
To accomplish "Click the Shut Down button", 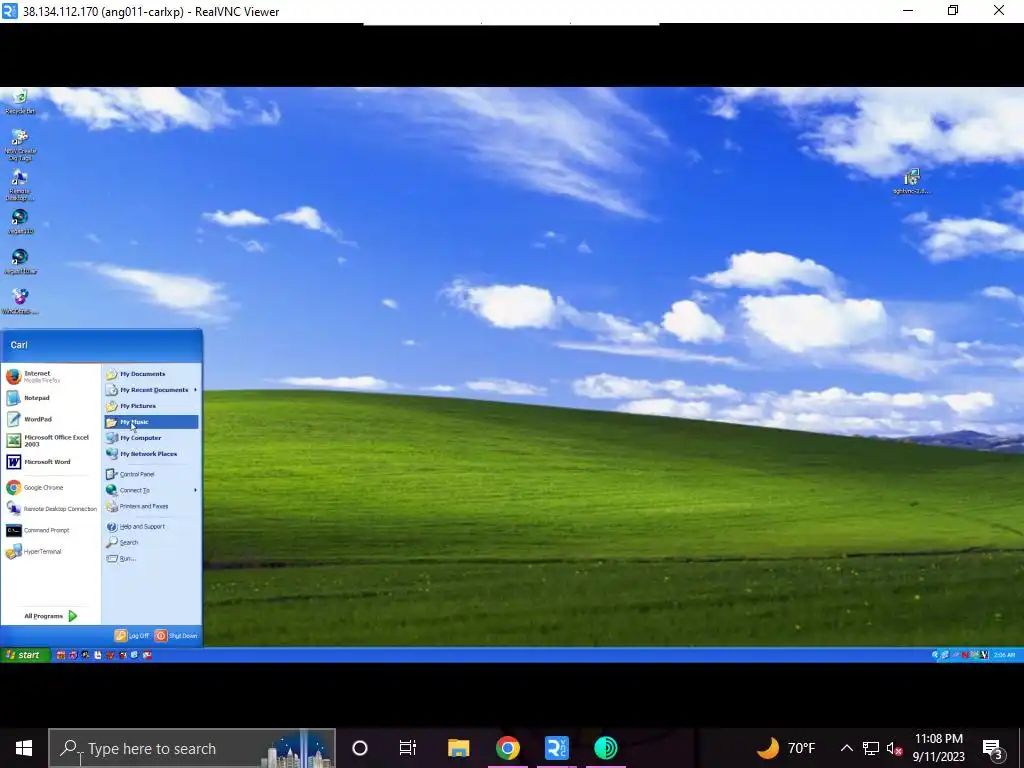I will 176,635.
